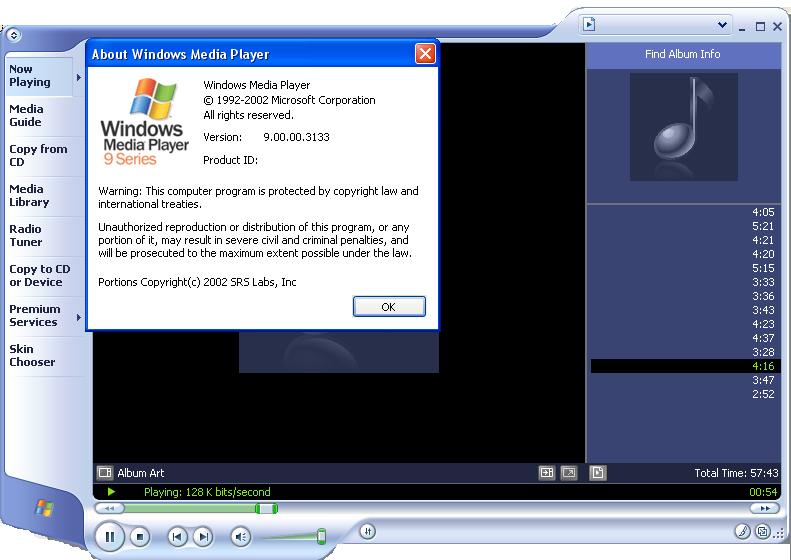Fast forward using the seek bar's right arrows
Image resolution: width=791 pixels, height=560 pixels.
click(765, 509)
